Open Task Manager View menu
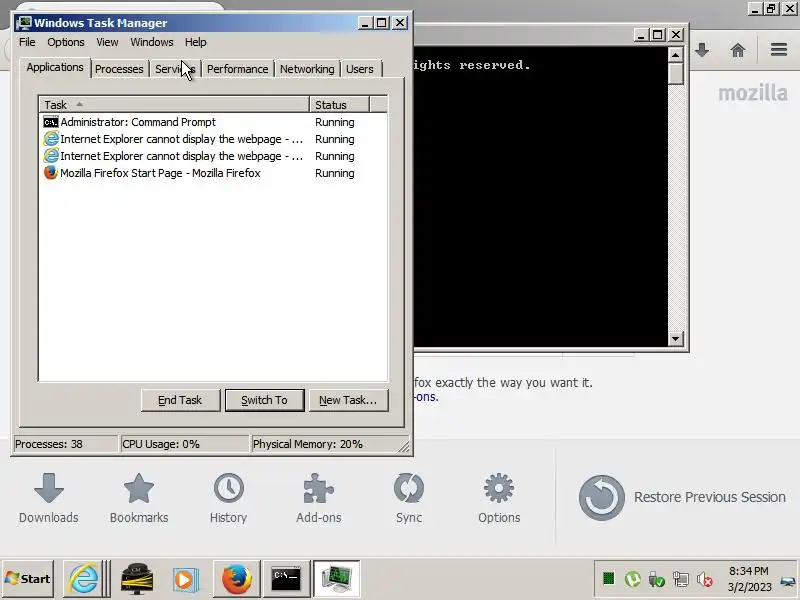 107,42
